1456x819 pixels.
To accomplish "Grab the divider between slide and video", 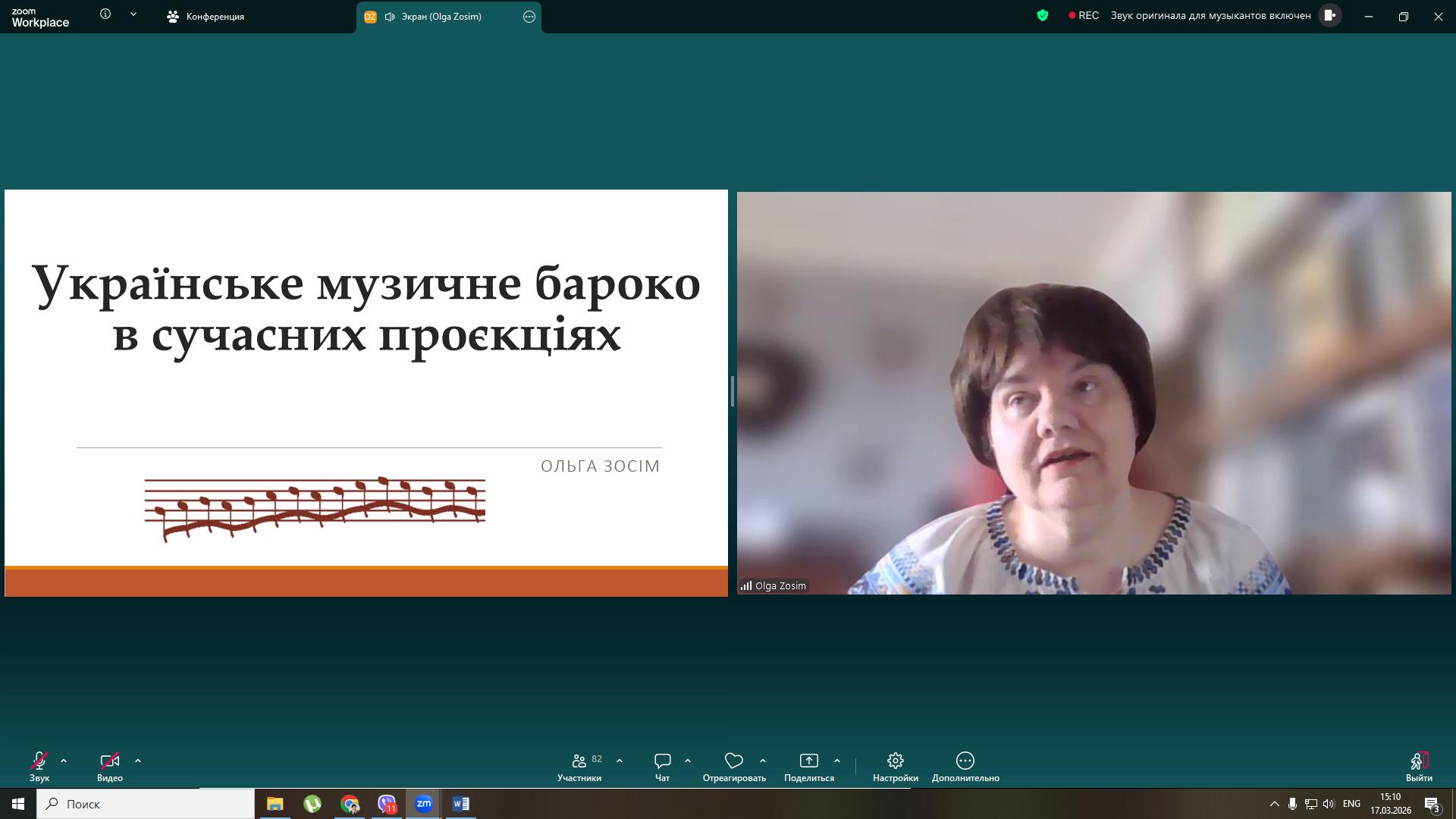I will click(x=732, y=391).
